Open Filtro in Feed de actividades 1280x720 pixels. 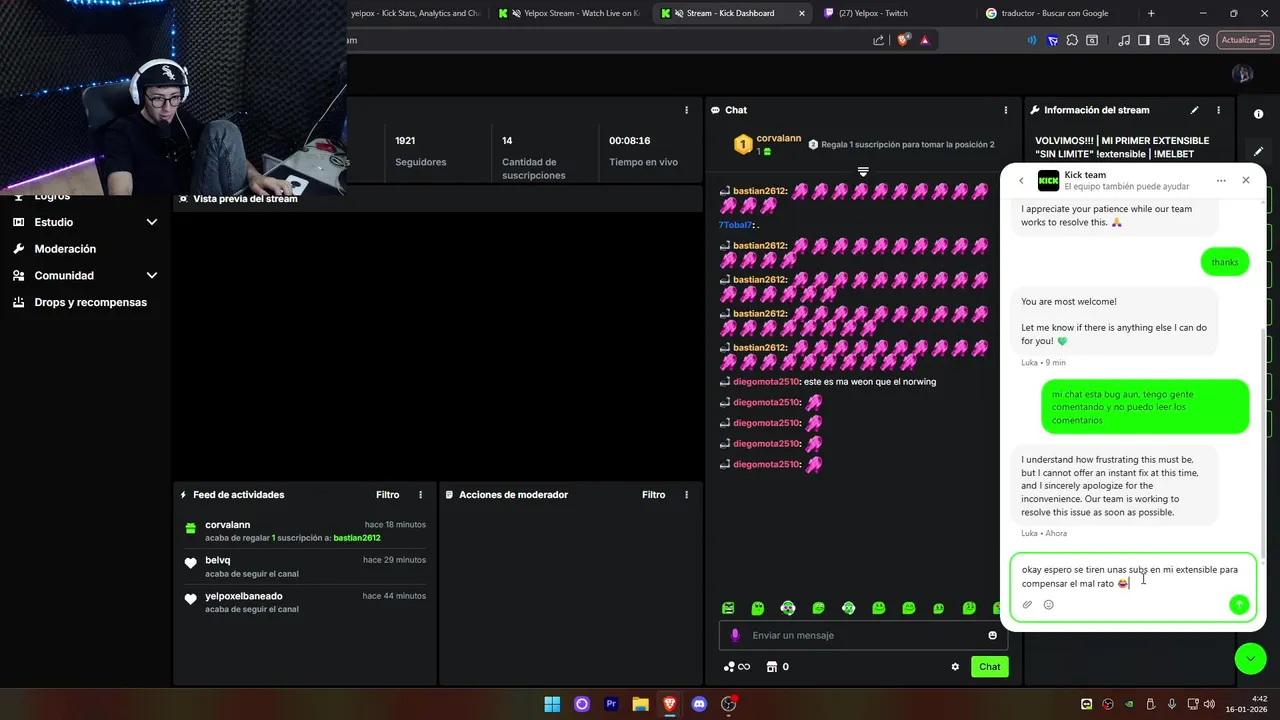pos(388,495)
